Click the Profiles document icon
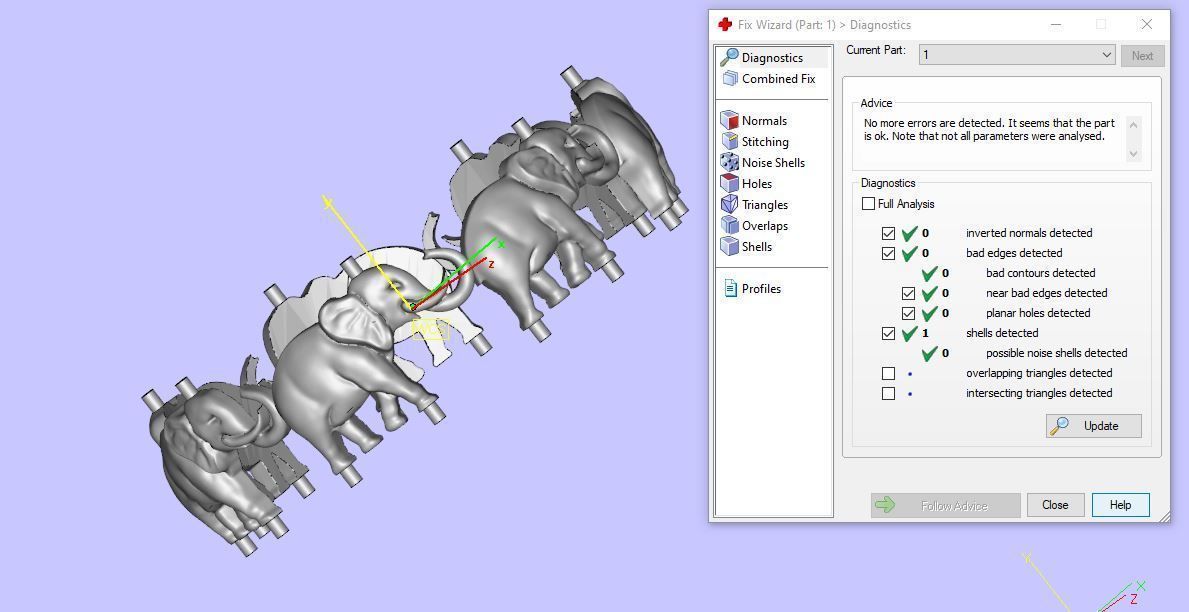The image size is (1189, 612). (x=730, y=288)
